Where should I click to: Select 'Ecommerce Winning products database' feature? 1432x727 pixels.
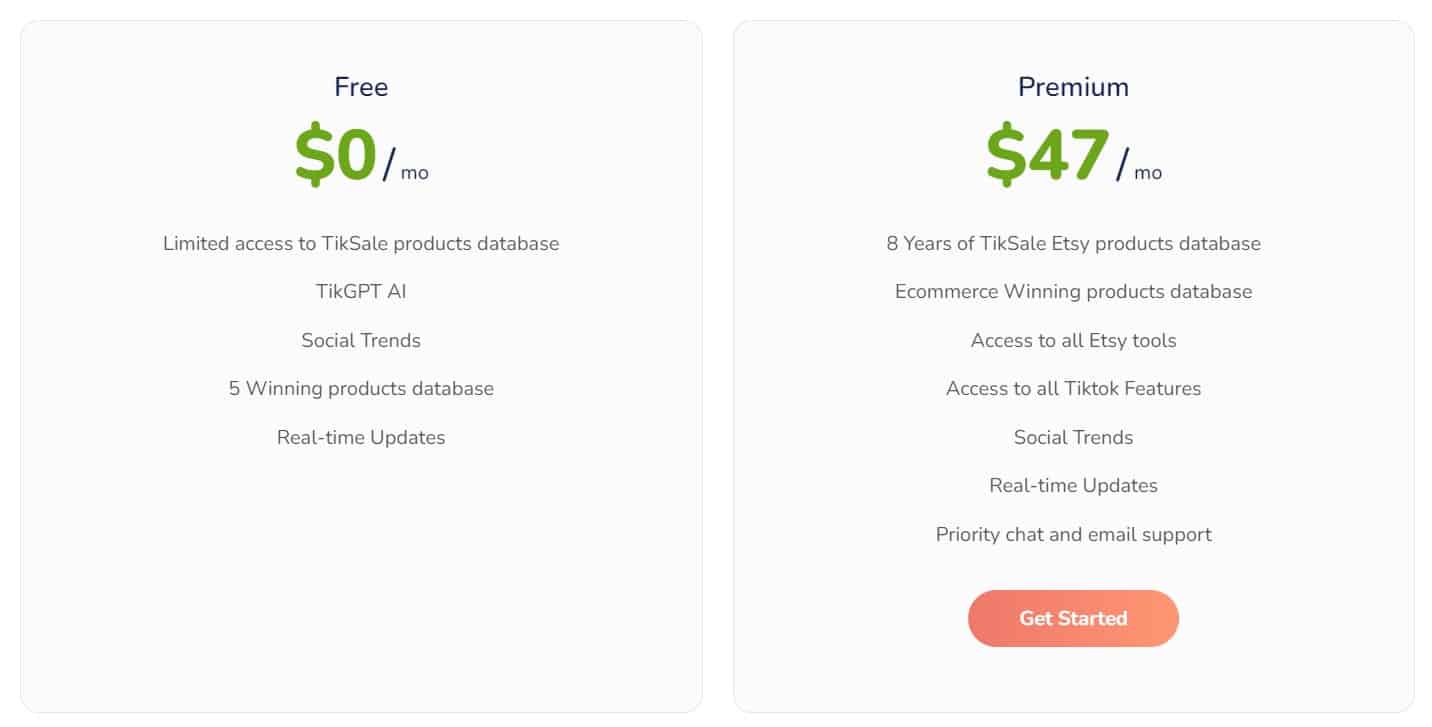click(x=1072, y=291)
